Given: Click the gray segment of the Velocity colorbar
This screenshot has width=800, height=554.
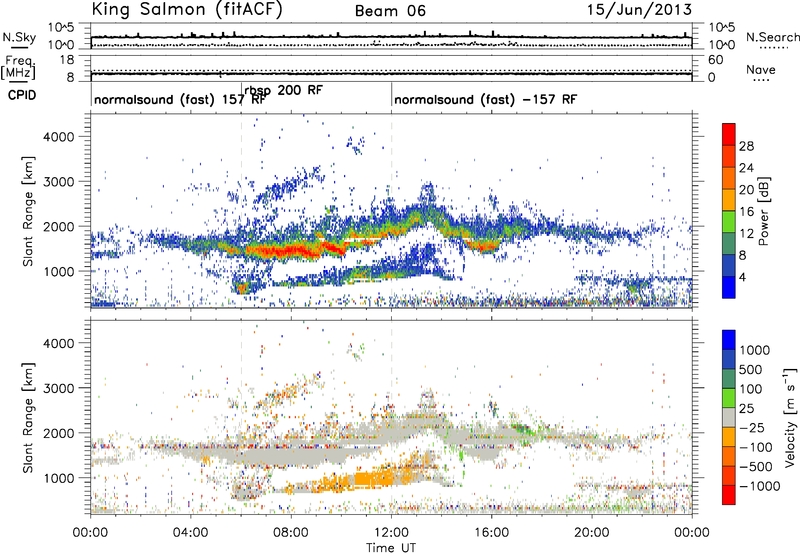Looking at the screenshot, I should pos(729,417).
